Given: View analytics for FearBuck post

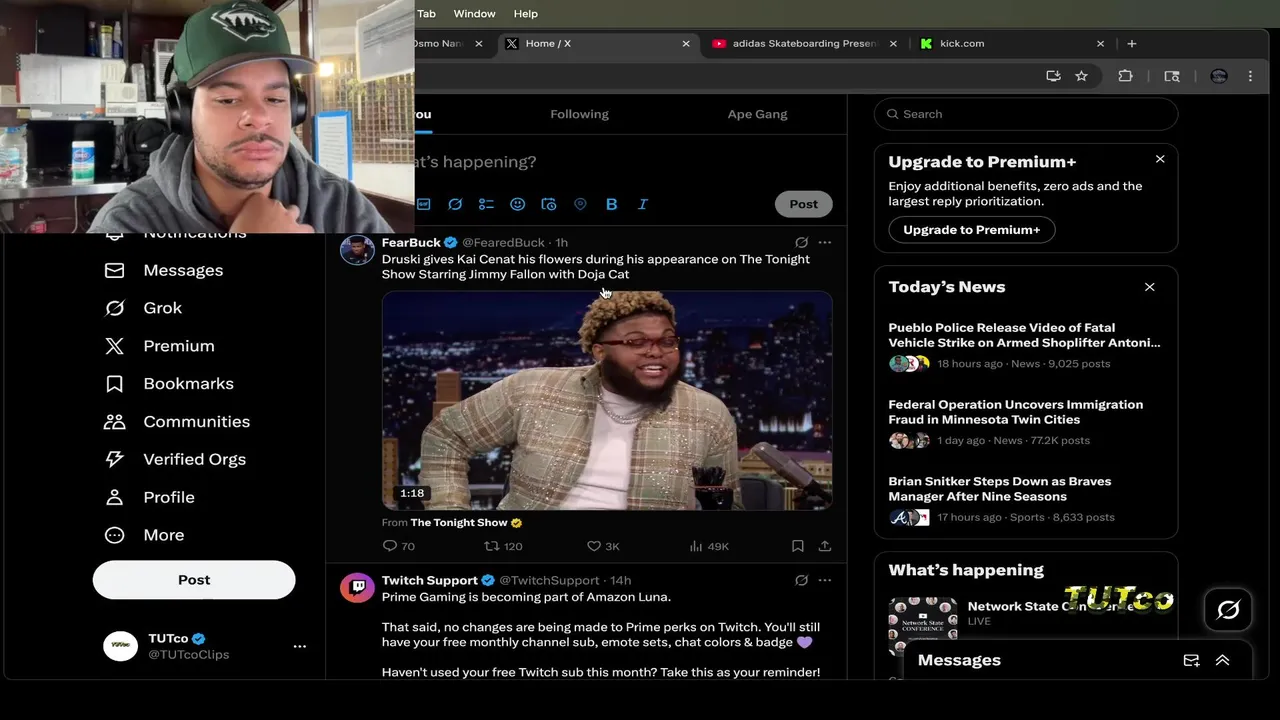Looking at the screenshot, I should tap(709, 546).
